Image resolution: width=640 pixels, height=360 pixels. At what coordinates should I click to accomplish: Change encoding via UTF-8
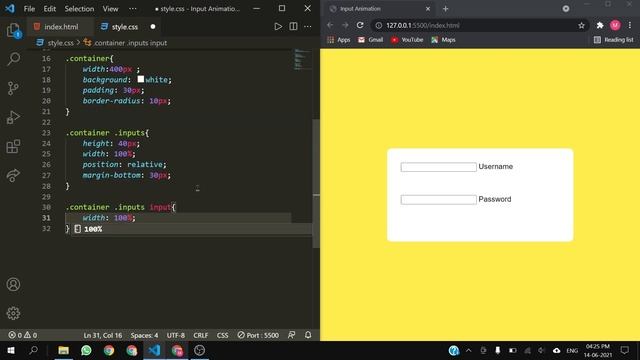tap(176, 335)
